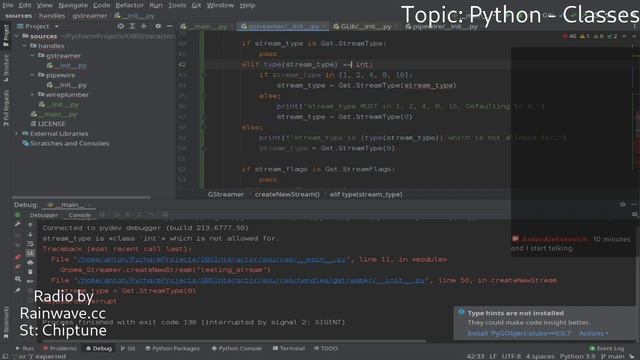Screen dimensions: 640x360
Task: Click the UTF-8 encoding status widget
Action: pyautogui.click(x=511, y=356)
